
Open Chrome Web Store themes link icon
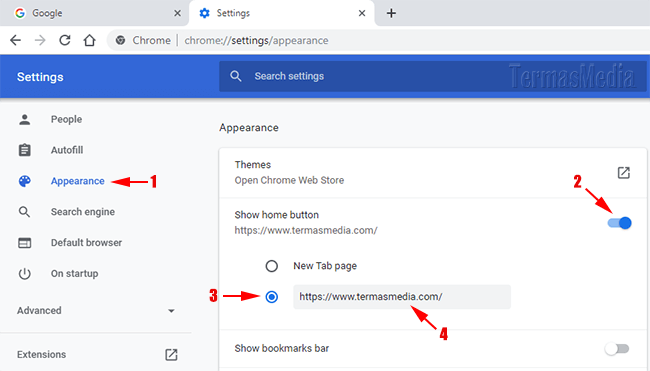[x=623, y=173]
